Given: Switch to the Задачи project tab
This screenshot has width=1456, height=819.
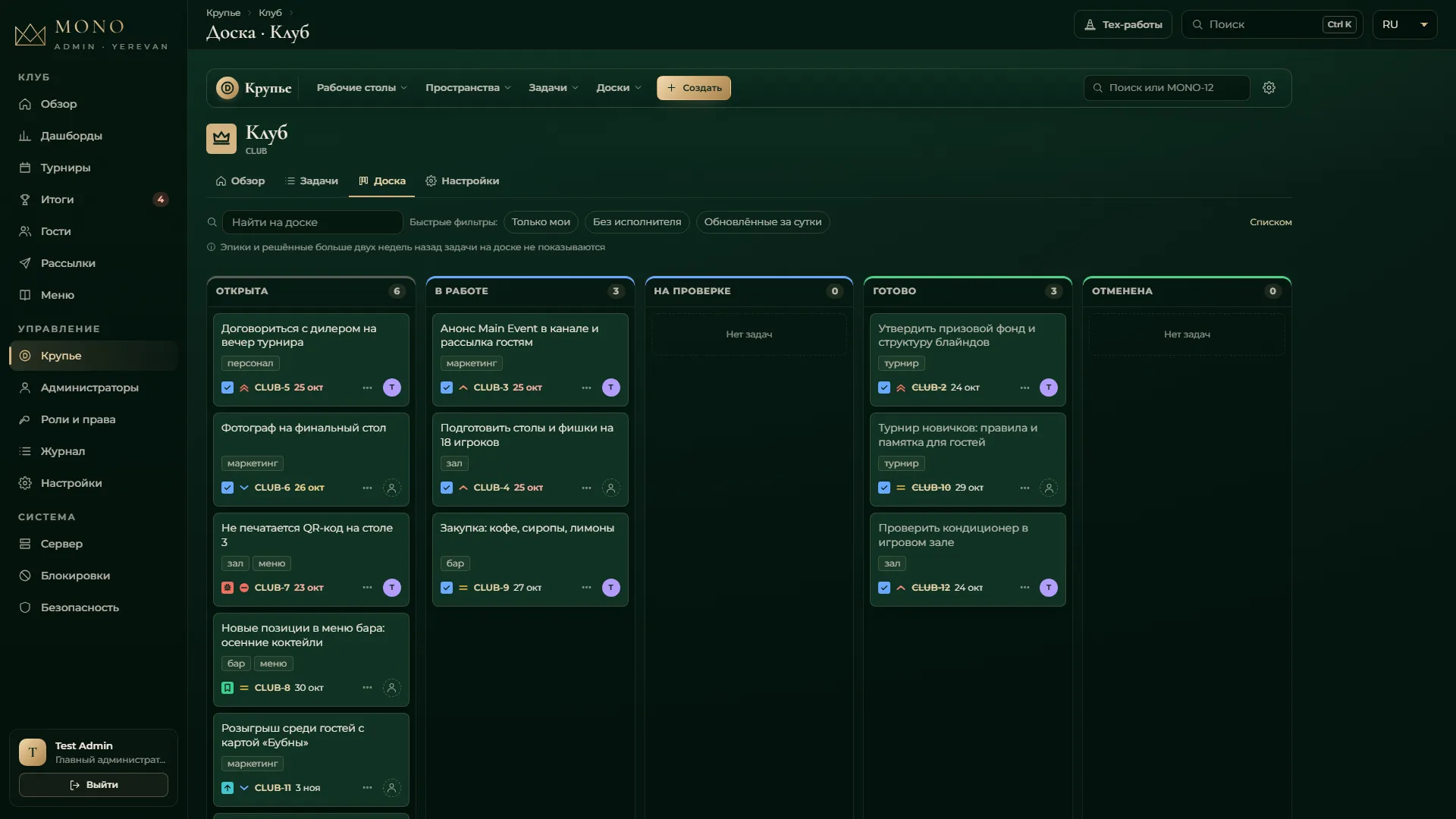Looking at the screenshot, I should pyautogui.click(x=312, y=181).
